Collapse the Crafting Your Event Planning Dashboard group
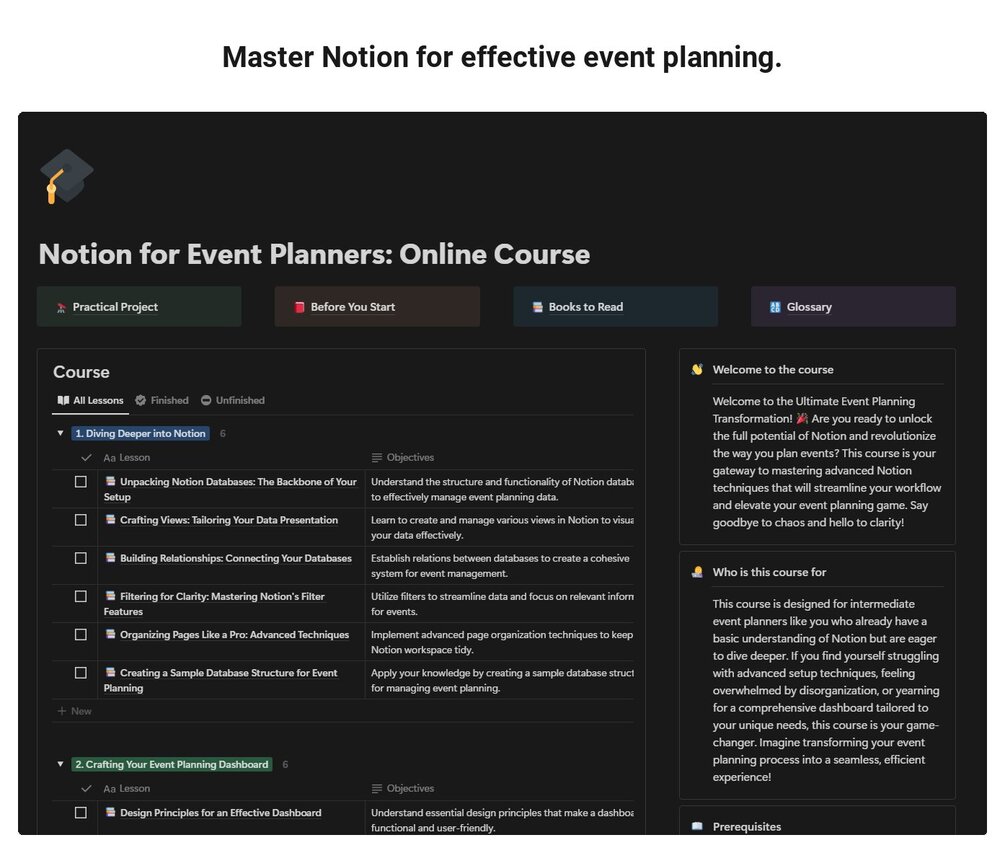 coord(60,765)
